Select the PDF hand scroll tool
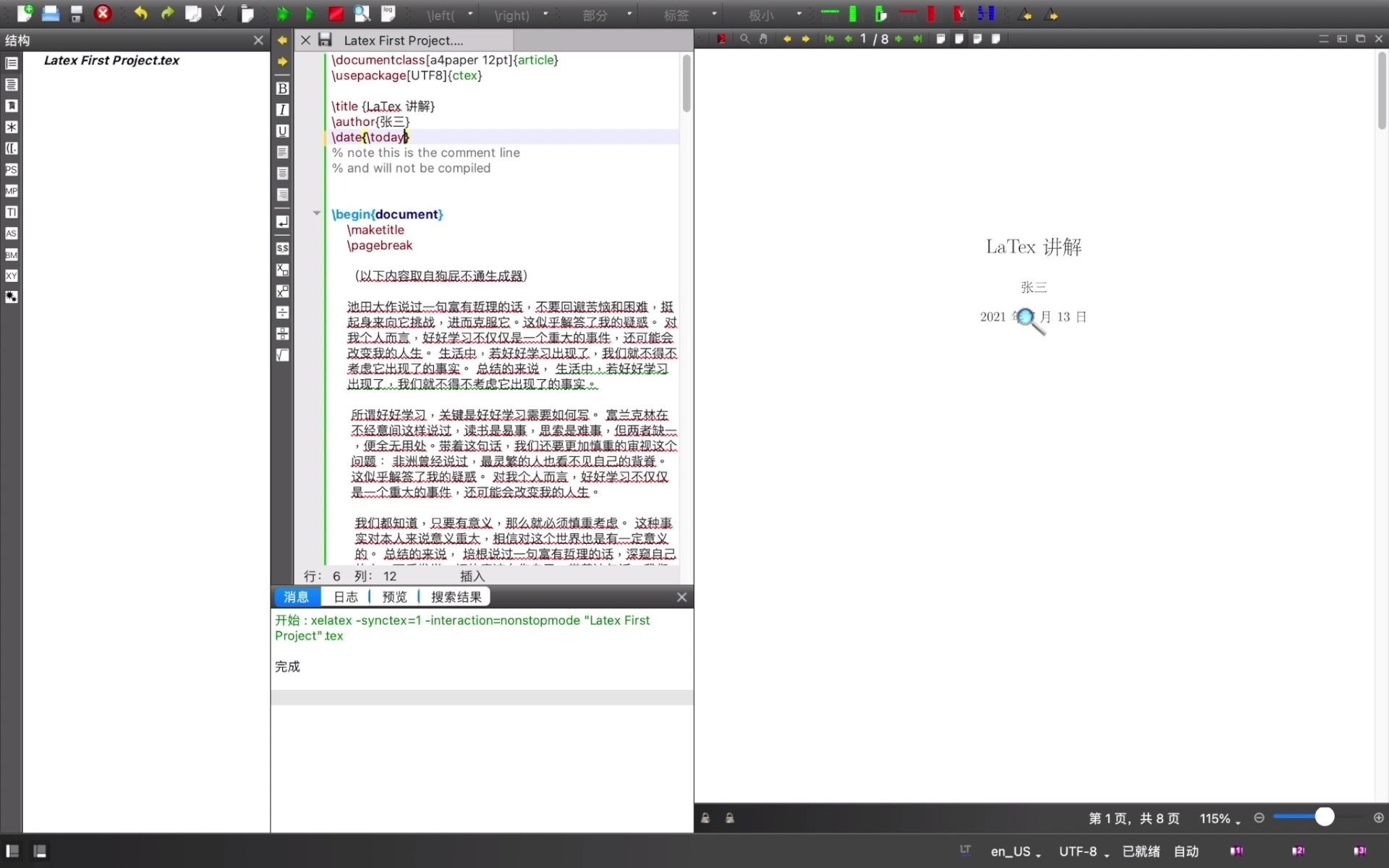Screen dimensions: 1389x868 point(763,39)
